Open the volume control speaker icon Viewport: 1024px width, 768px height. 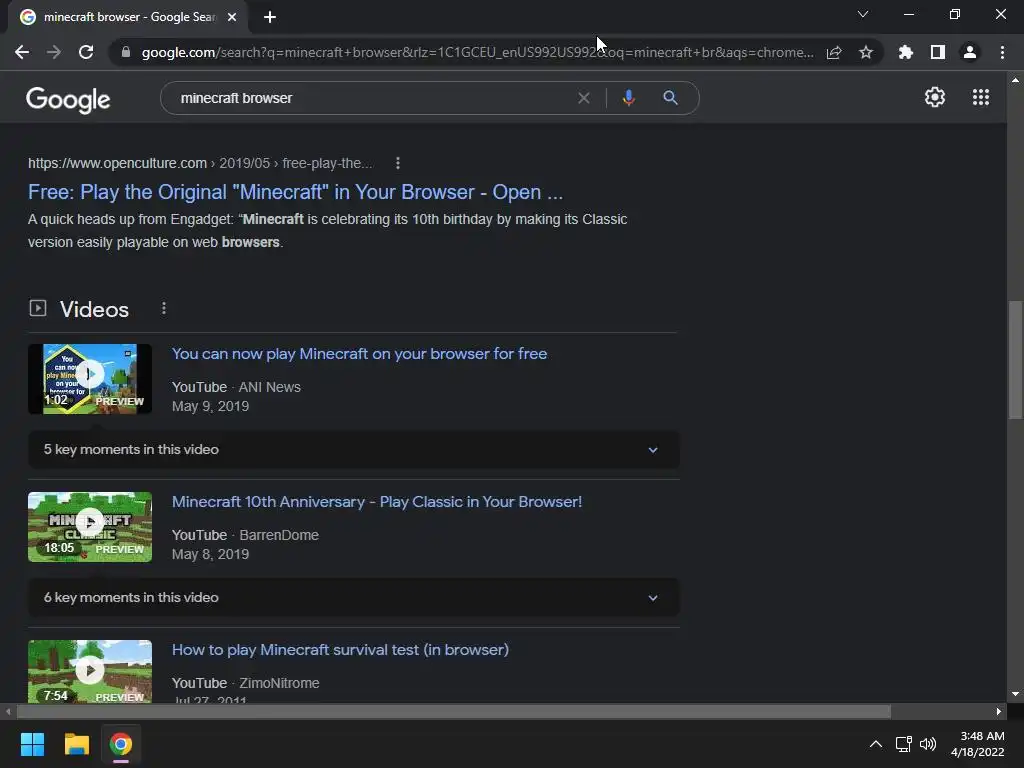point(927,744)
